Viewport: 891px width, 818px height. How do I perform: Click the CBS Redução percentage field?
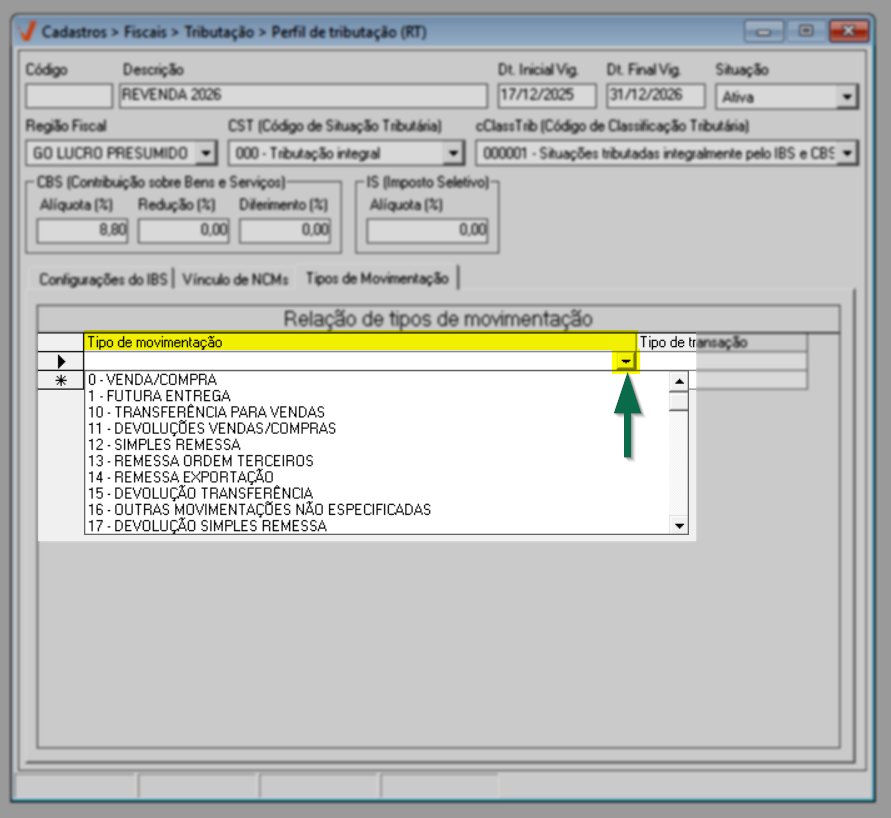click(184, 231)
